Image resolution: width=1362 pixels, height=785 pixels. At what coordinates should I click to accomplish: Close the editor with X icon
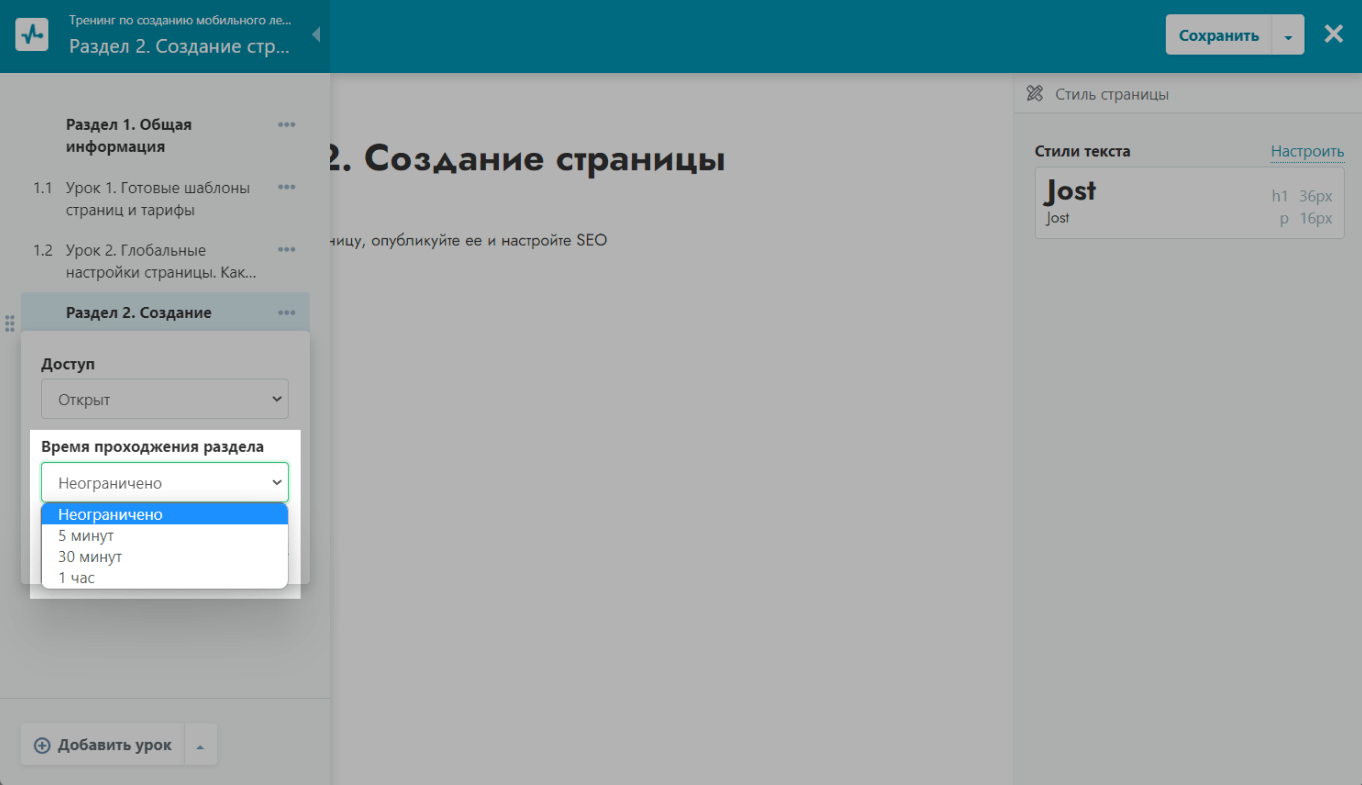tap(1333, 35)
